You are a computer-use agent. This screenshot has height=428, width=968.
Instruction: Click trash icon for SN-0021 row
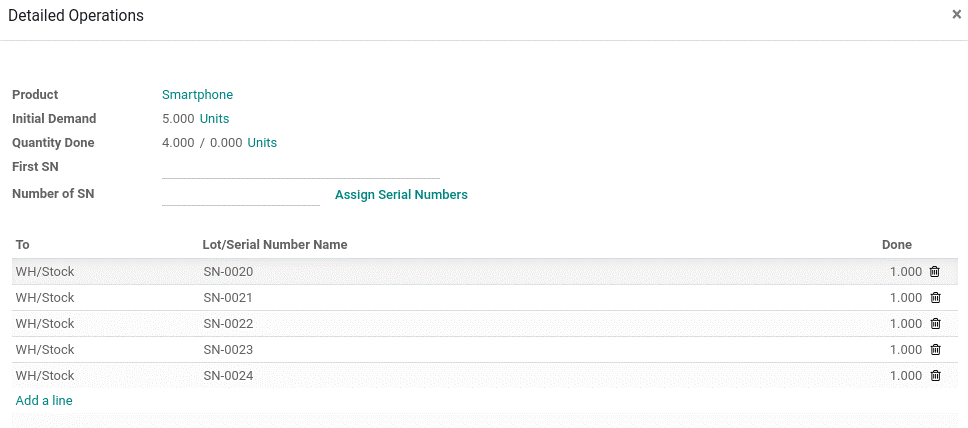[935, 298]
